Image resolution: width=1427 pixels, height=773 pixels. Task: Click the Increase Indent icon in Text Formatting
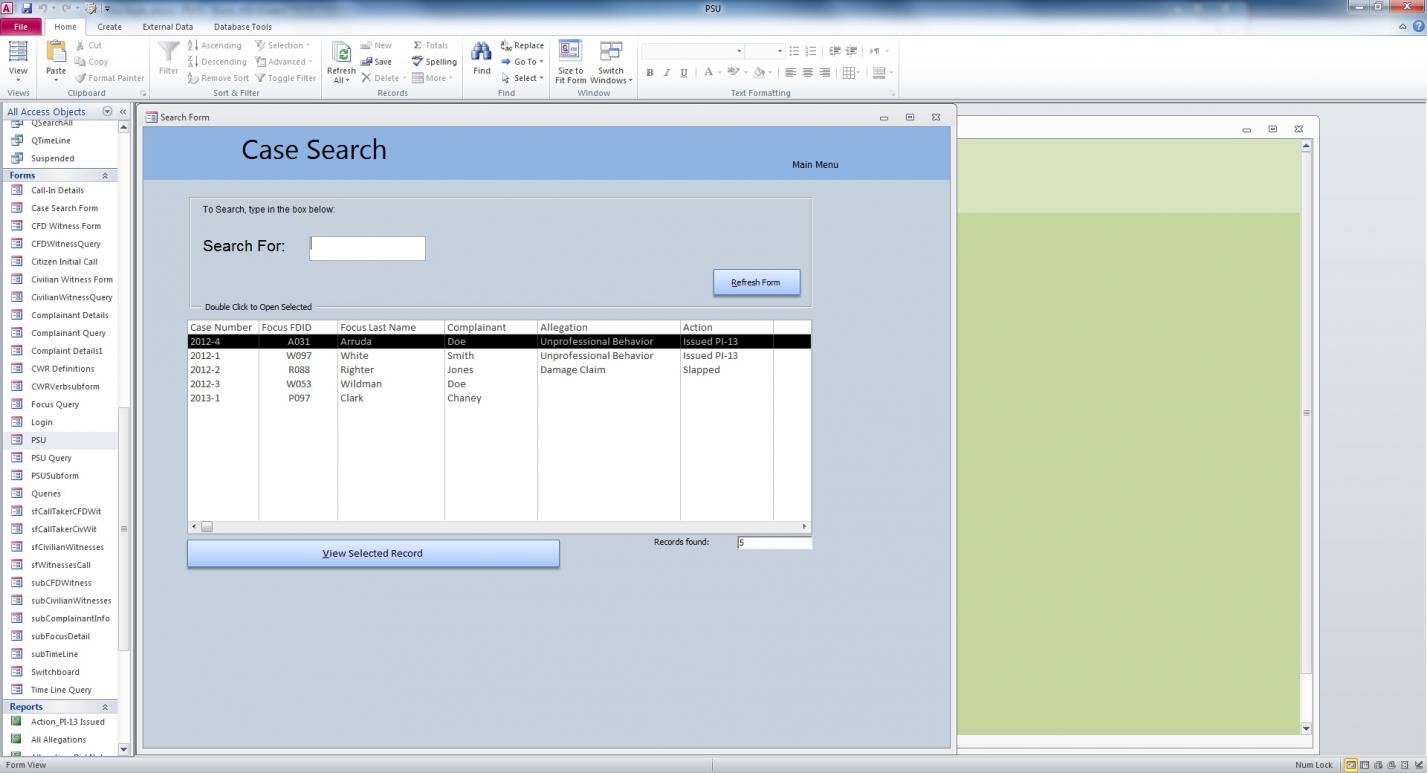coord(851,51)
